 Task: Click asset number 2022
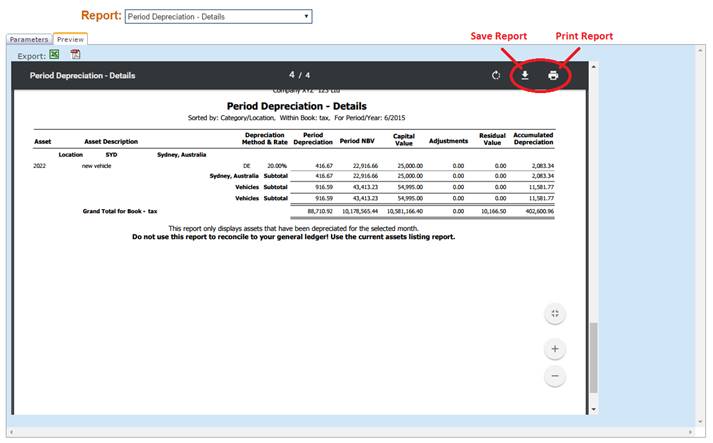[x=40, y=166]
